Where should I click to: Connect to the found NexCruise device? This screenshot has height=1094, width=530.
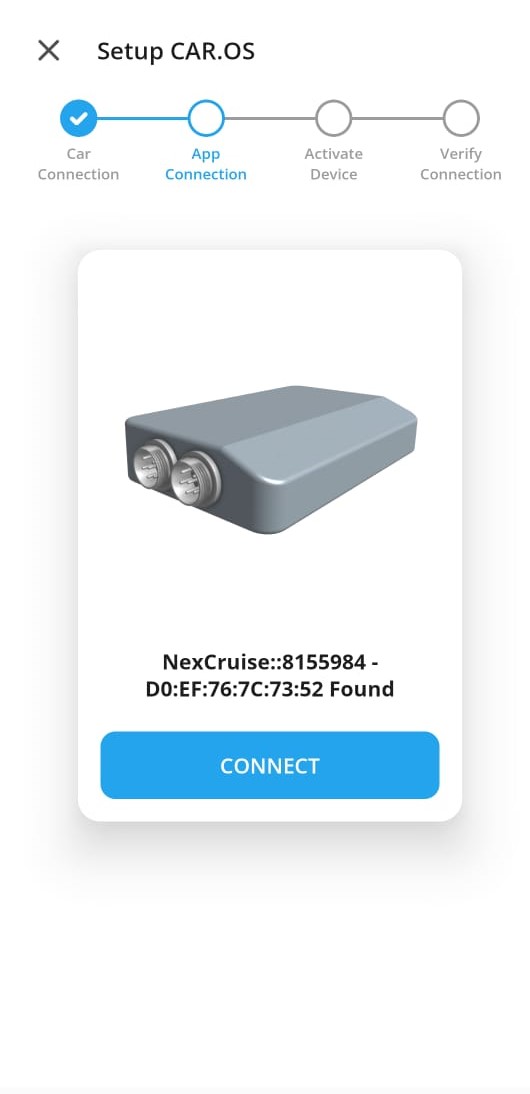point(270,765)
